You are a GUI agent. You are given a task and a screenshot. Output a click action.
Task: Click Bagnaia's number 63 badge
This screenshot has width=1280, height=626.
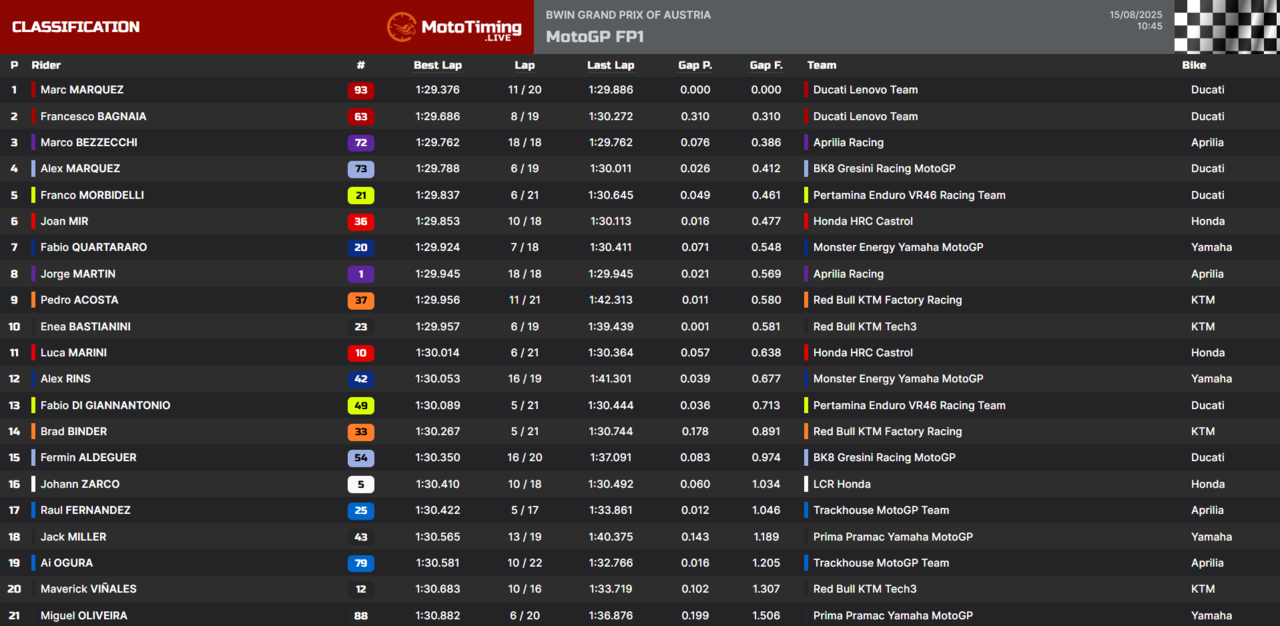[361, 116]
